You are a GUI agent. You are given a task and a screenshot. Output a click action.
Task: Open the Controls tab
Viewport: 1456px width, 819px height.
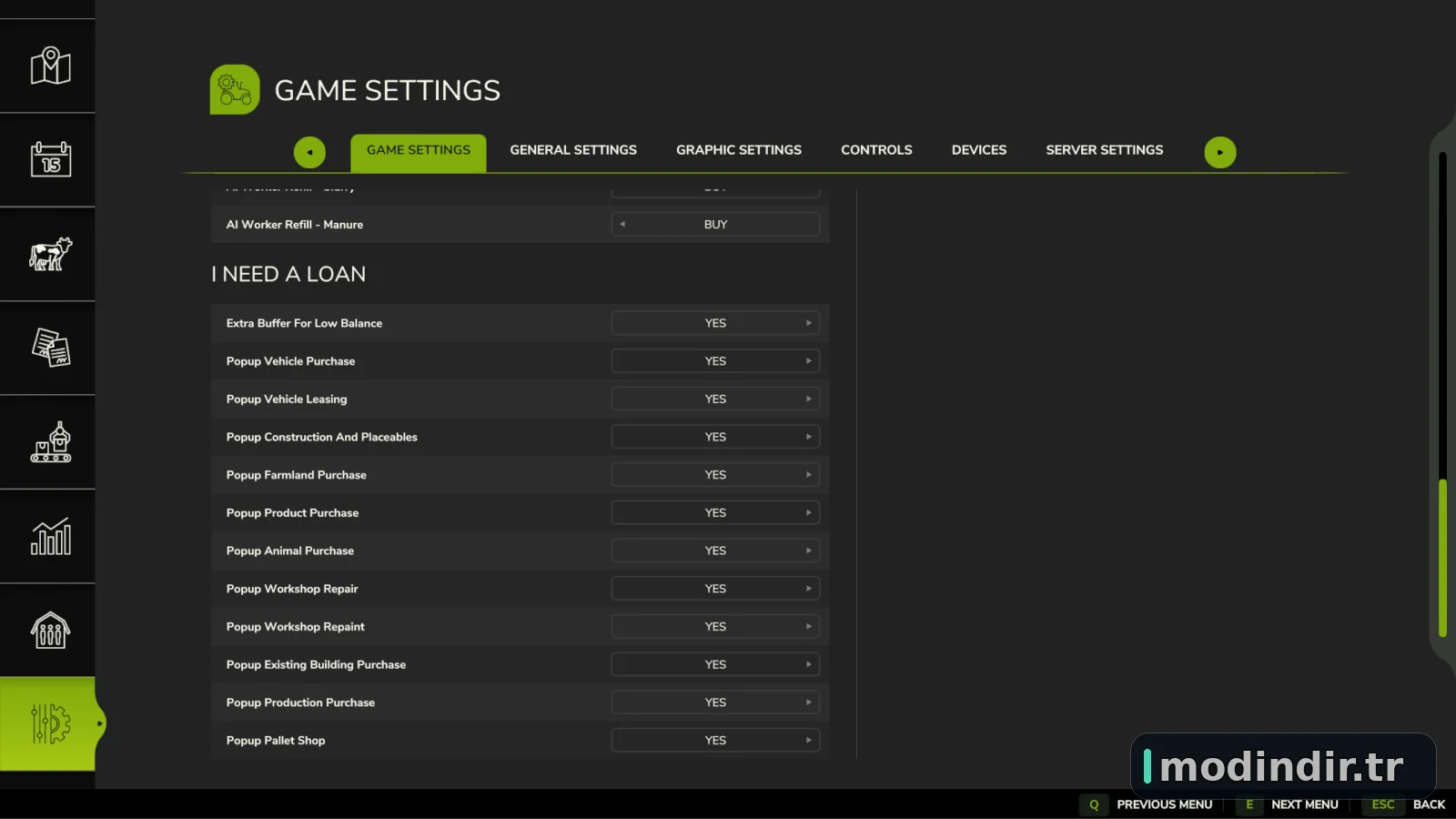[x=876, y=150]
